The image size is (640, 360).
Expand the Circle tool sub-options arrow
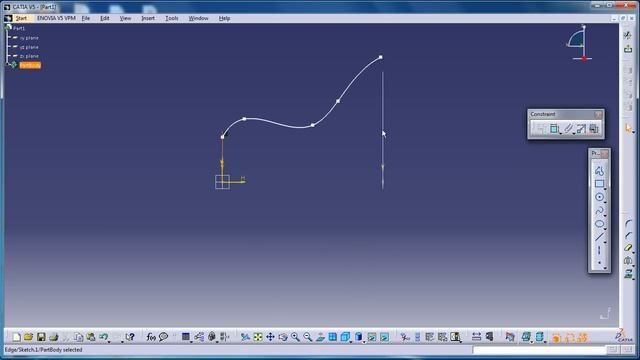tap(605, 202)
